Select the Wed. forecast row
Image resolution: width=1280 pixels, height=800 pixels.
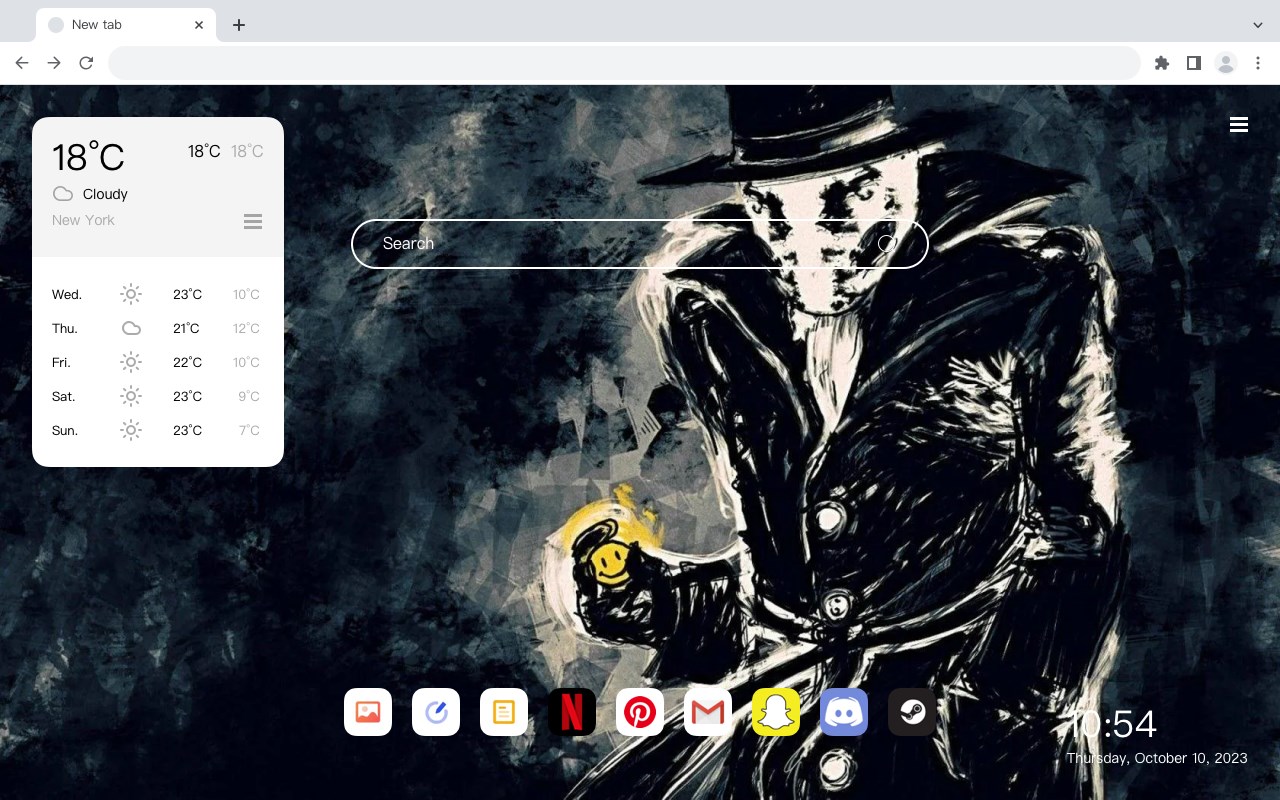pos(158,294)
